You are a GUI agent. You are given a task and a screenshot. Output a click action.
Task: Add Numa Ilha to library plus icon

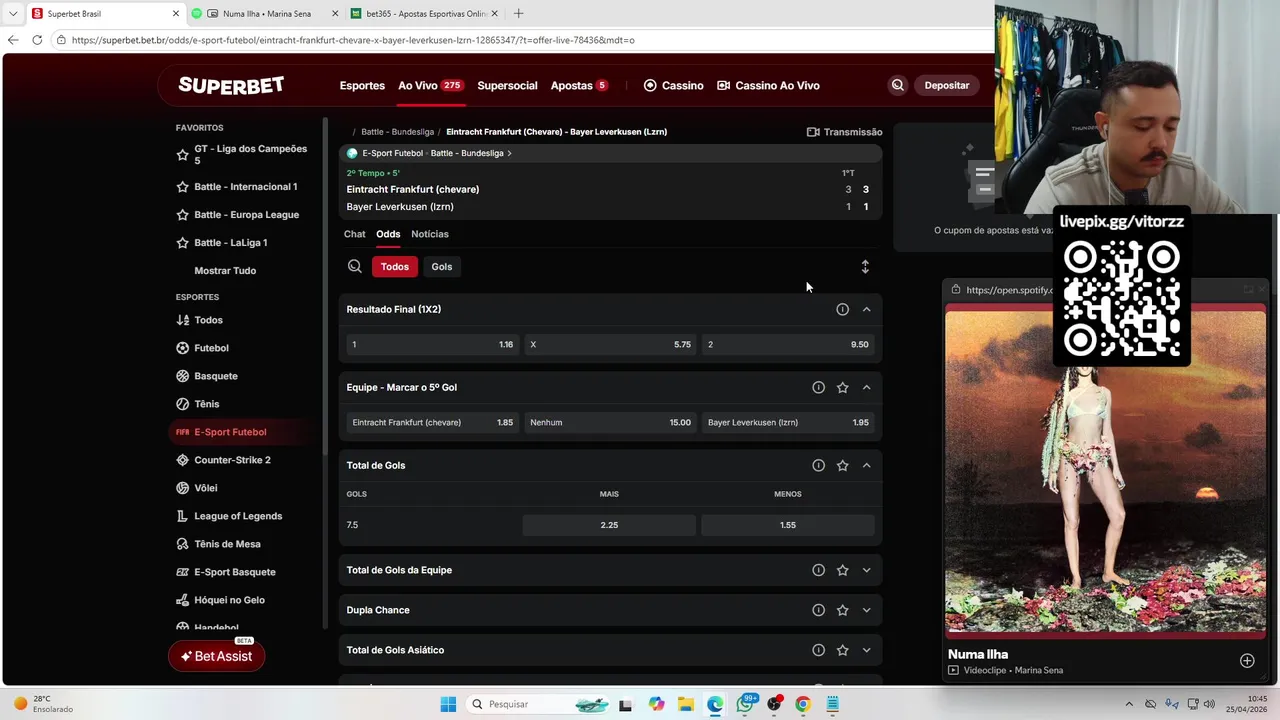pyautogui.click(x=1247, y=660)
